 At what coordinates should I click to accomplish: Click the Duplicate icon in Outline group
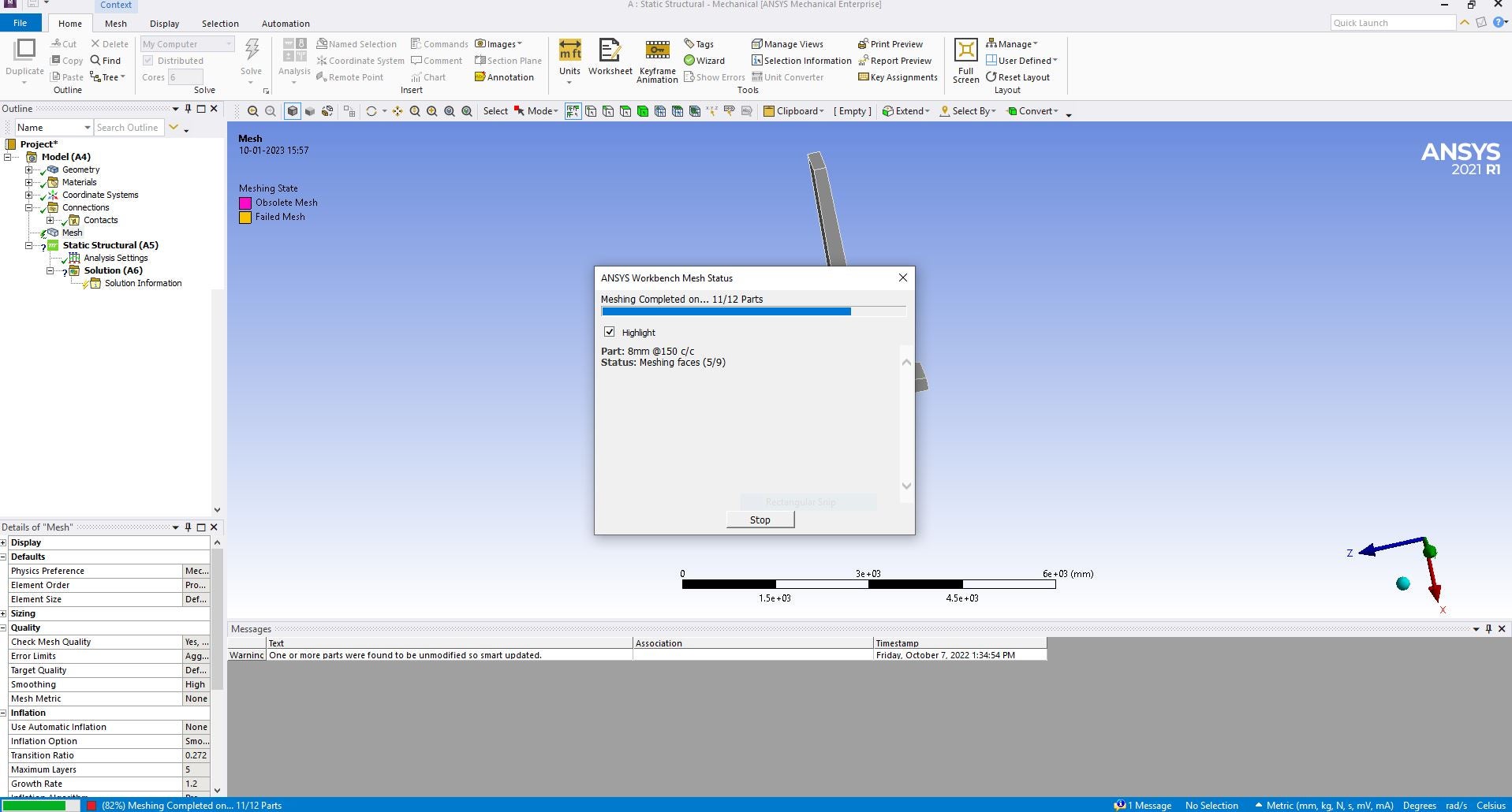coord(24,50)
